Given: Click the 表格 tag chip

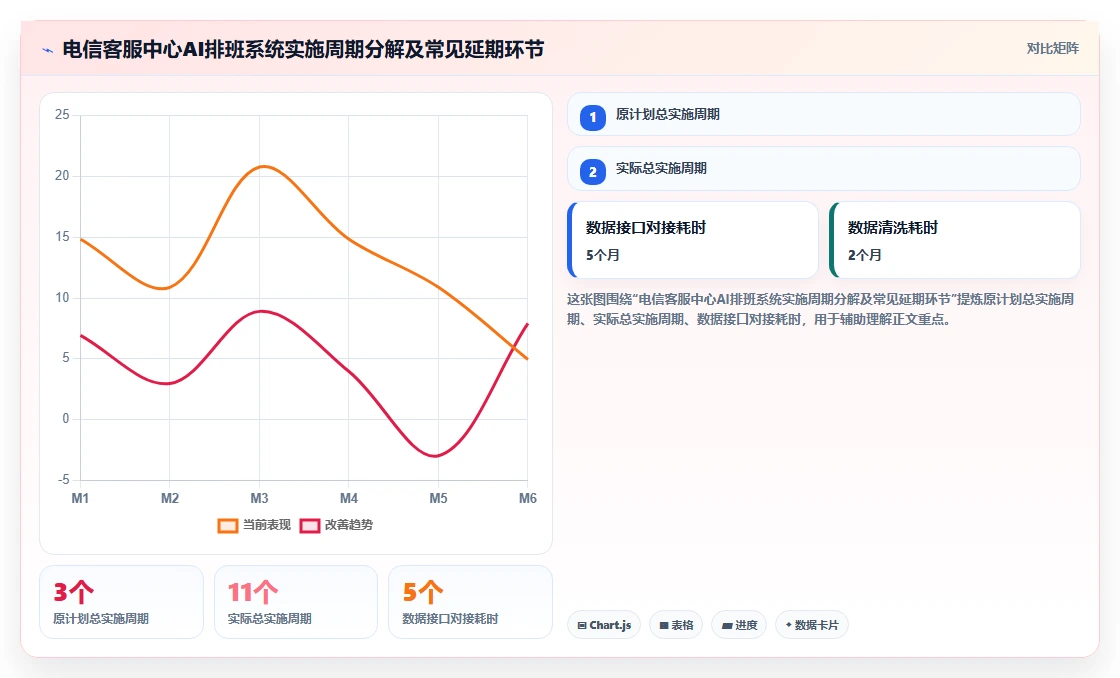Looking at the screenshot, I should (x=676, y=625).
